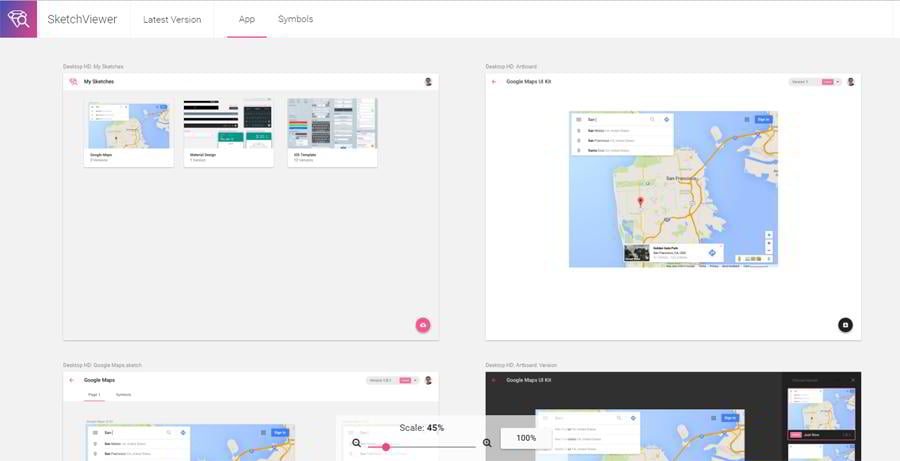The image size is (900, 461).
Task: Click the zoom out magnifier icon
Action: click(x=356, y=443)
